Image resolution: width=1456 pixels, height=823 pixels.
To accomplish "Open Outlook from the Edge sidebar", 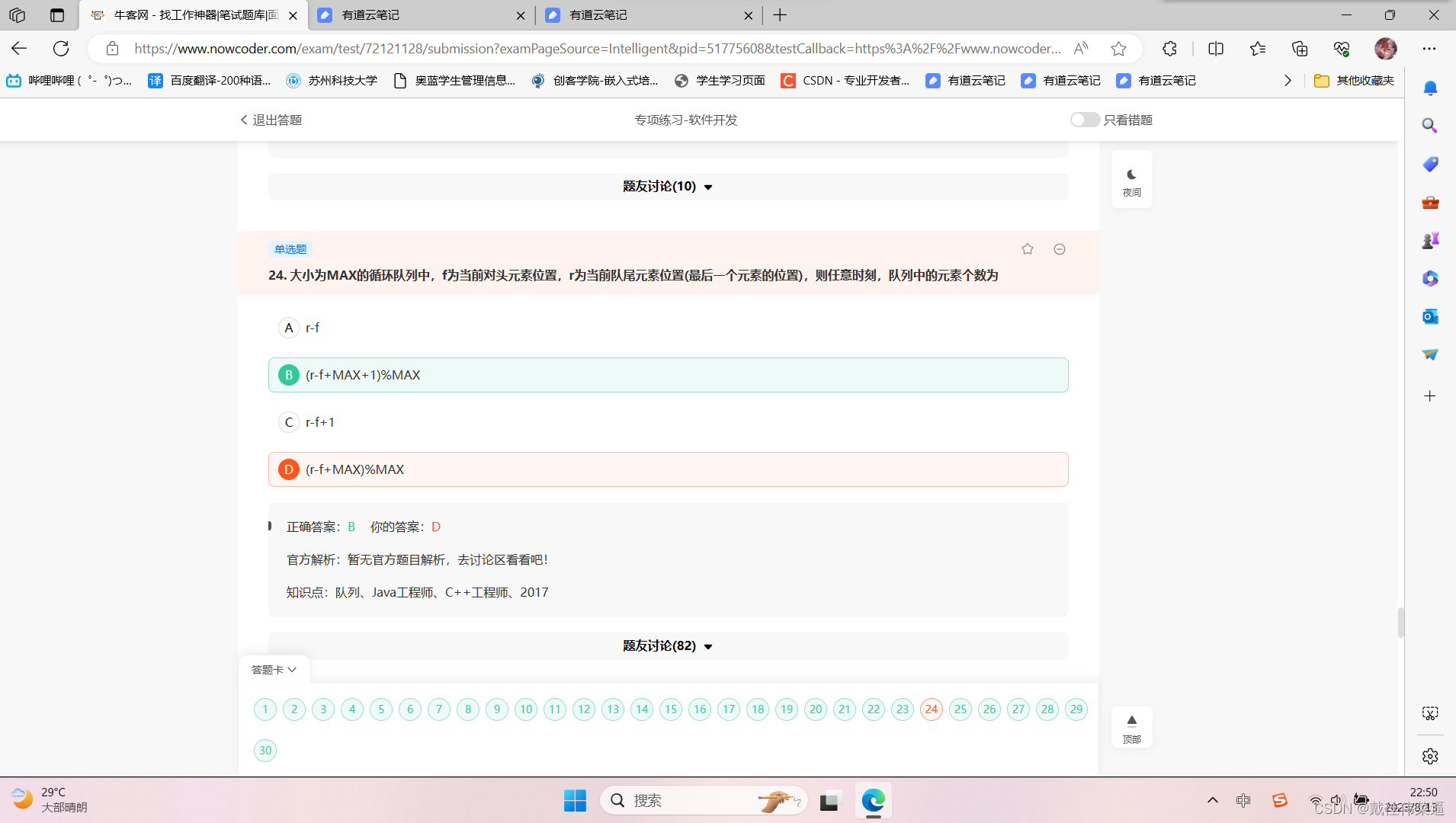I will (x=1430, y=316).
